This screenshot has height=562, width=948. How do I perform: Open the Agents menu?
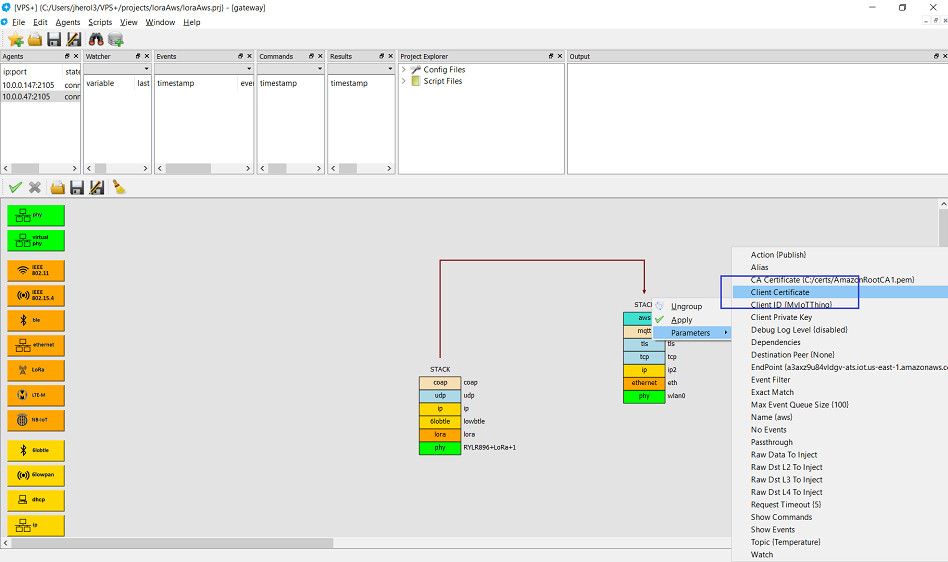click(68, 22)
